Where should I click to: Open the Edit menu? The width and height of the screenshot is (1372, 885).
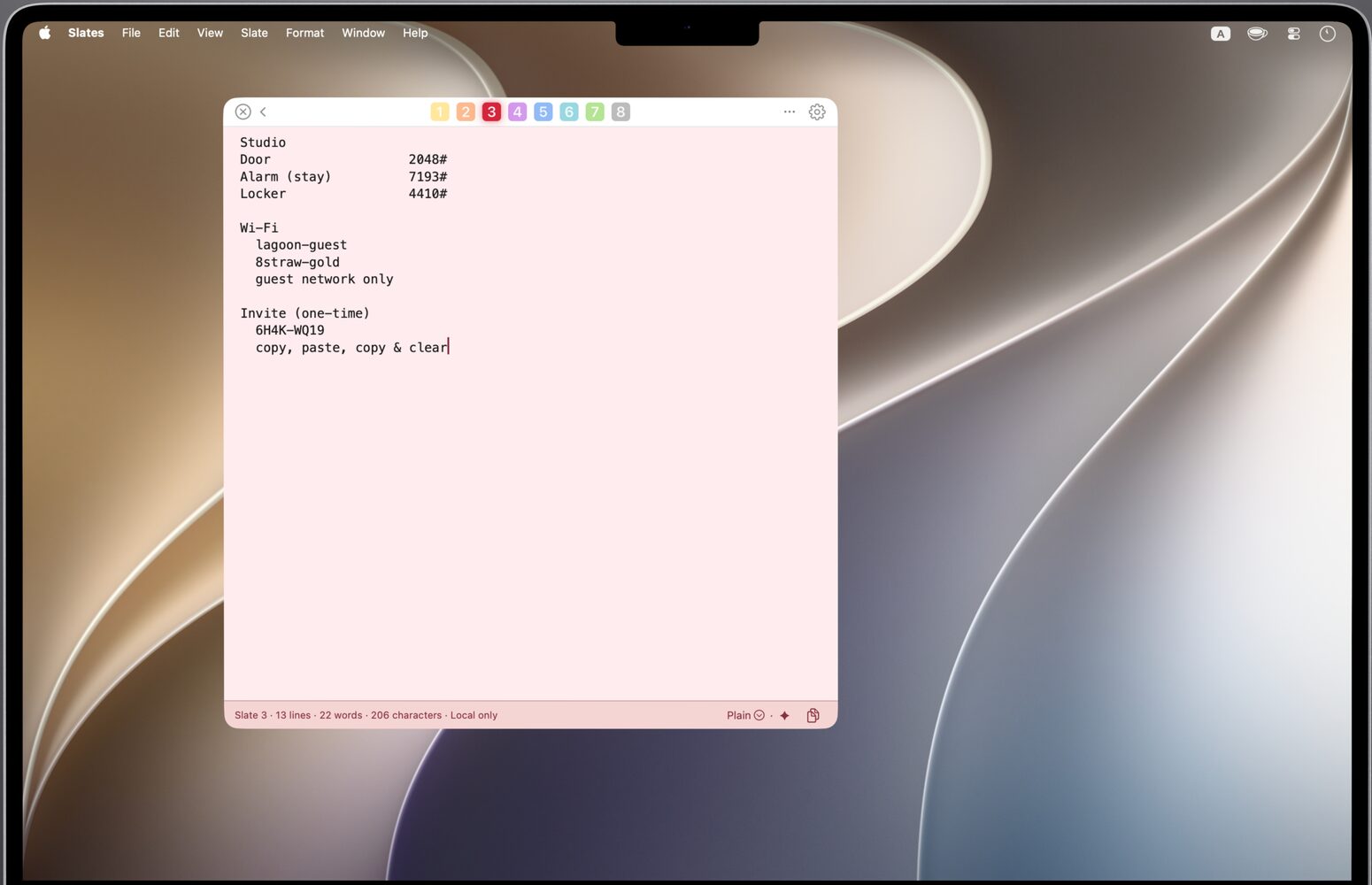click(168, 33)
